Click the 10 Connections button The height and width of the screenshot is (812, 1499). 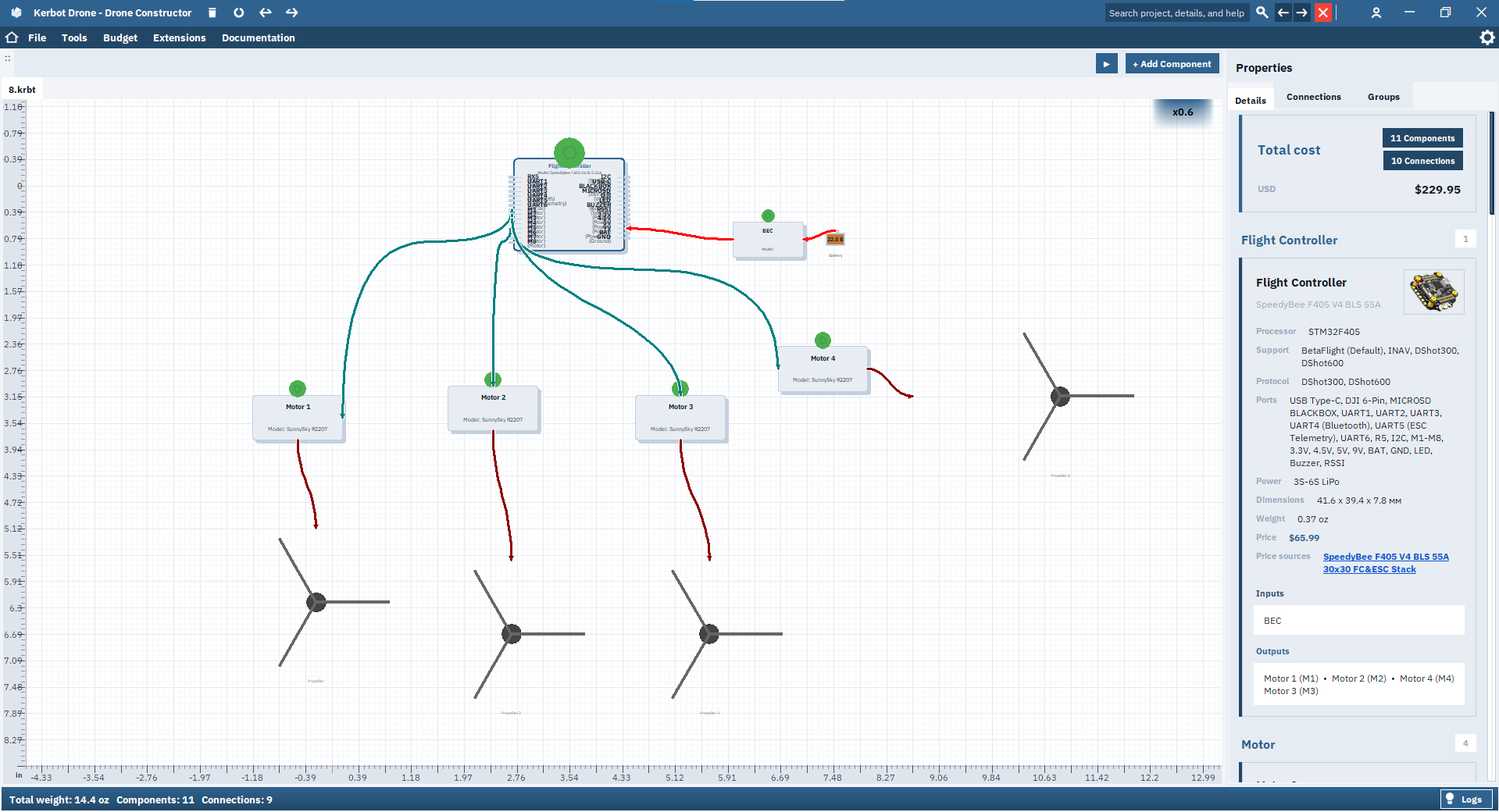(x=1422, y=161)
